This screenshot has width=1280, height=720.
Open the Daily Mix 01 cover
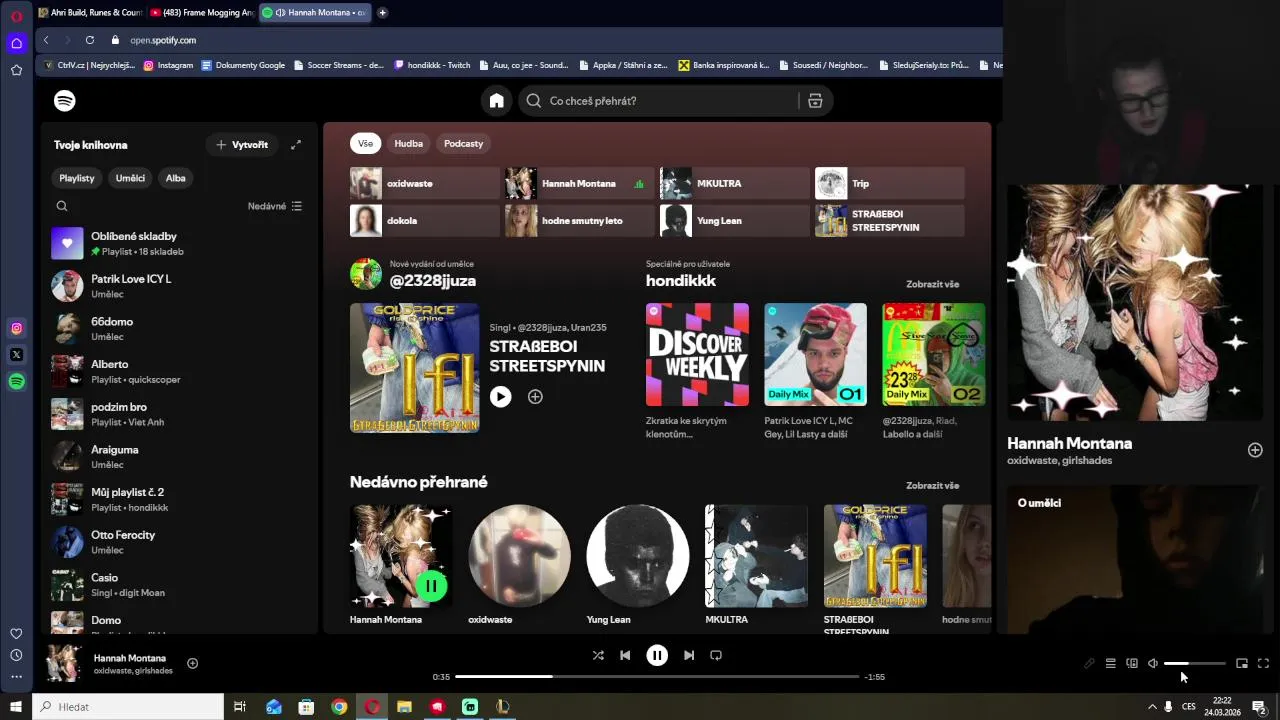click(815, 354)
